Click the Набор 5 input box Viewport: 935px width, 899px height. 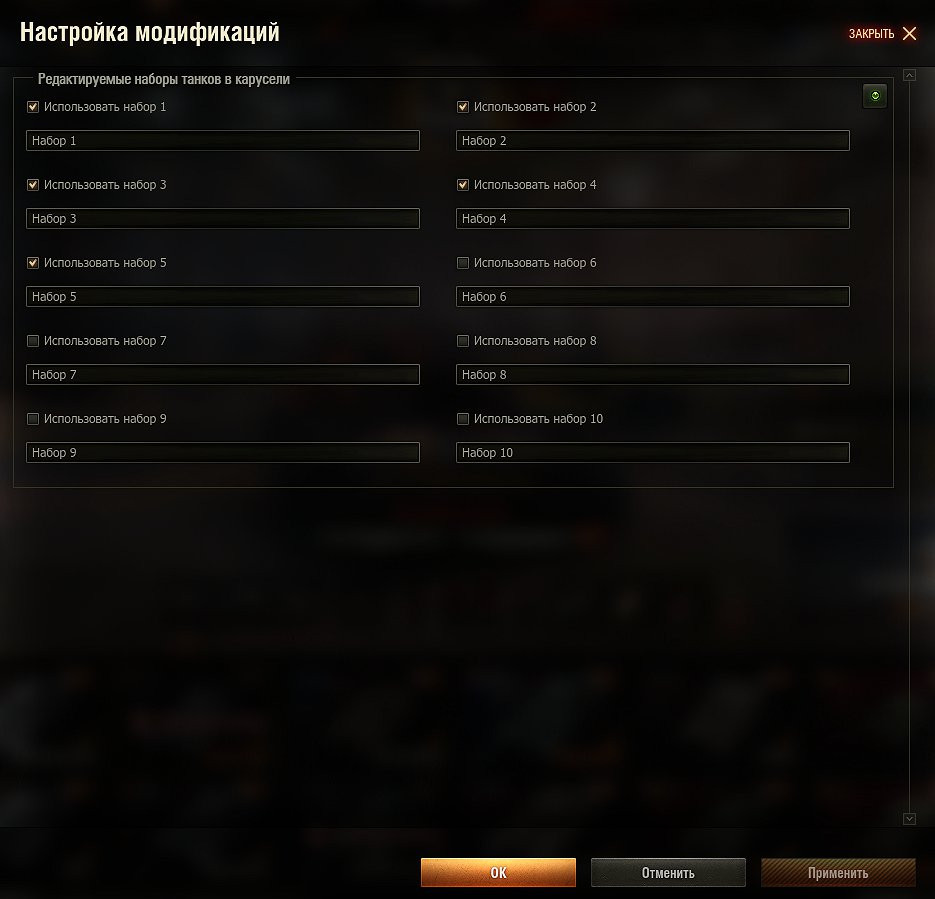(223, 297)
